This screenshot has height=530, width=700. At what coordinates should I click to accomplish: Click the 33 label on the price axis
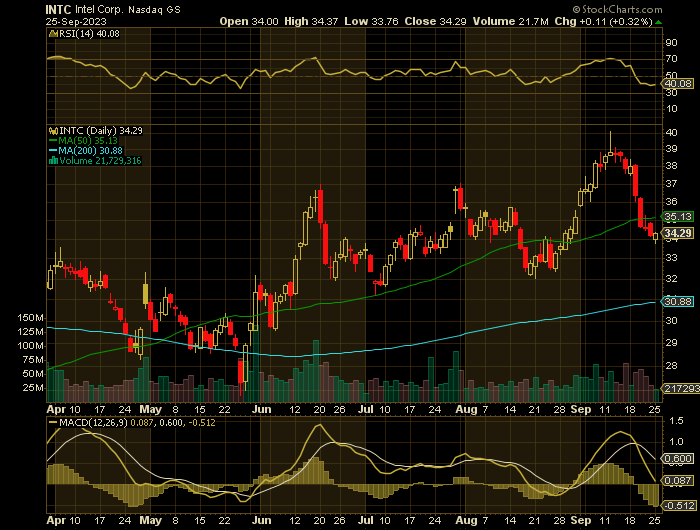coord(671,258)
